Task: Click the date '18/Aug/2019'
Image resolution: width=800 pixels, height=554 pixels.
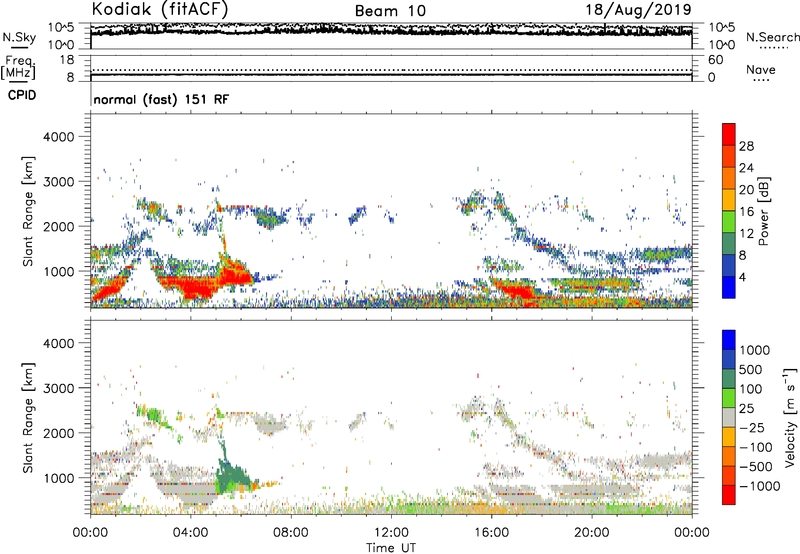Action: pos(638,9)
